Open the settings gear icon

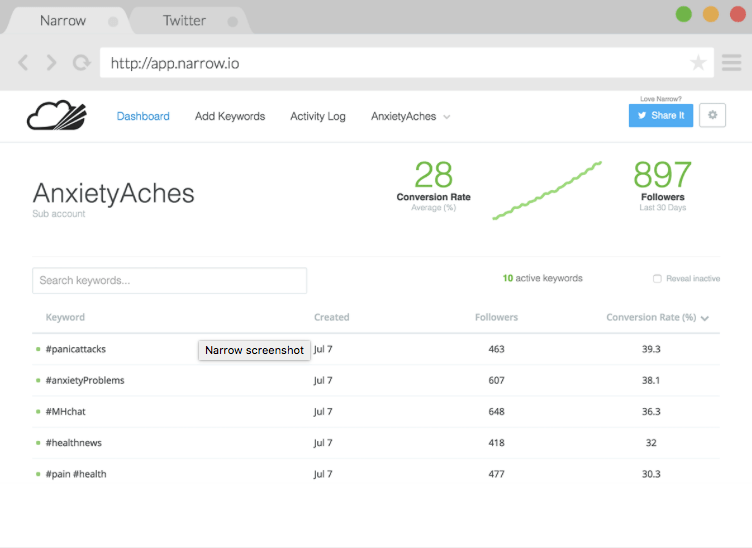coord(712,115)
